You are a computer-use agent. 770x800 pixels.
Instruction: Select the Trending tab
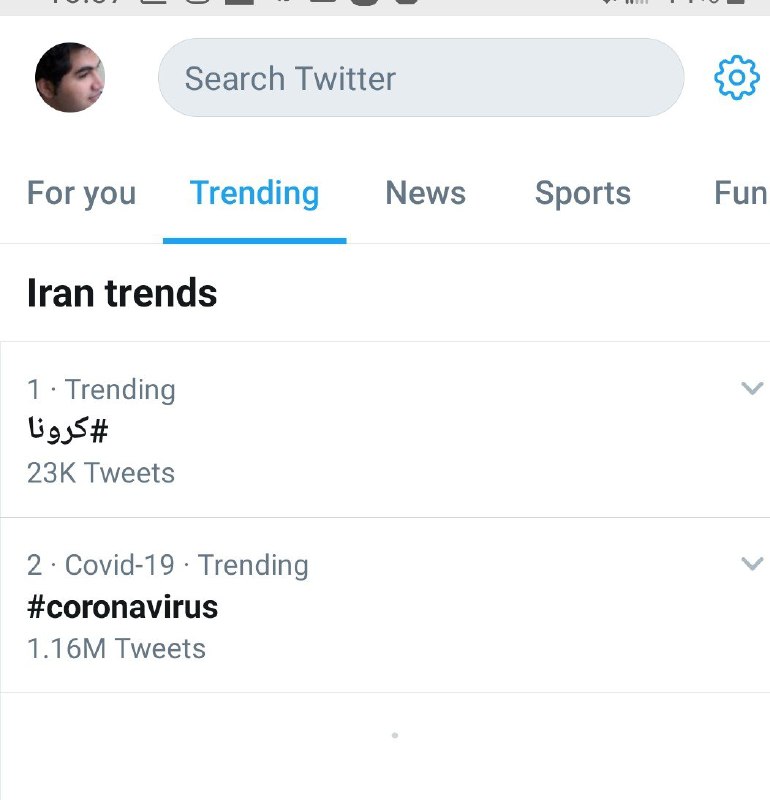pos(254,193)
